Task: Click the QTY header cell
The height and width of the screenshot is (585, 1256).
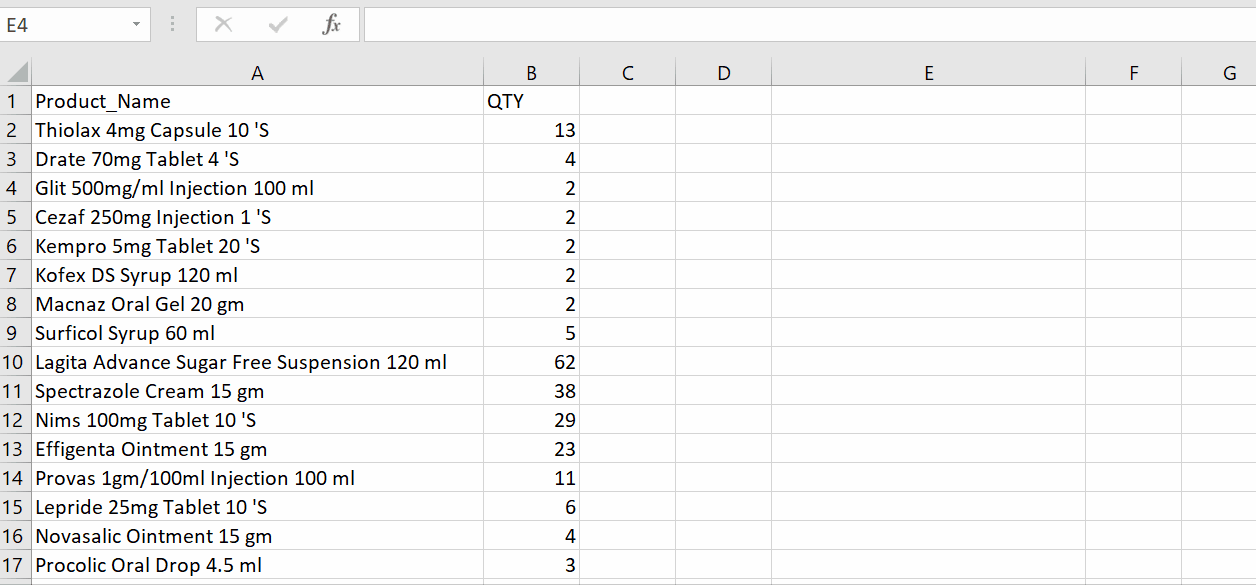Action: pyautogui.click(x=532, y=101)
